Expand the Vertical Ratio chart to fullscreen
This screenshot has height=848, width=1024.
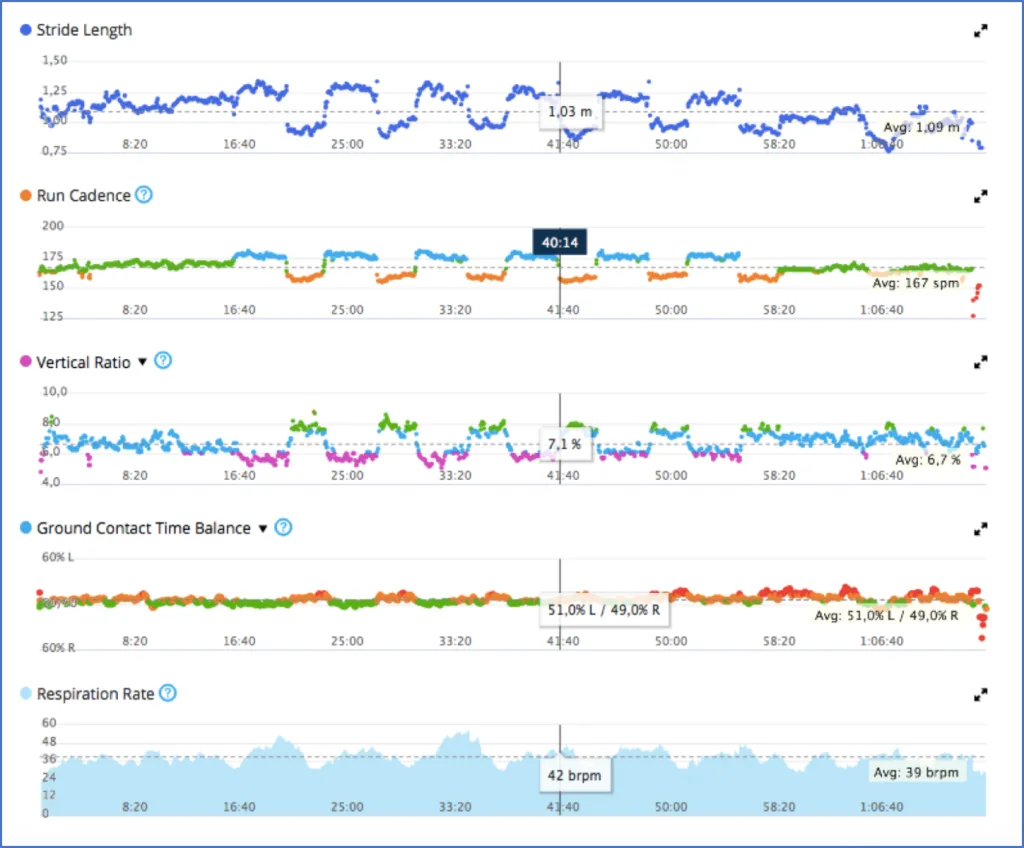coord(980,362)
